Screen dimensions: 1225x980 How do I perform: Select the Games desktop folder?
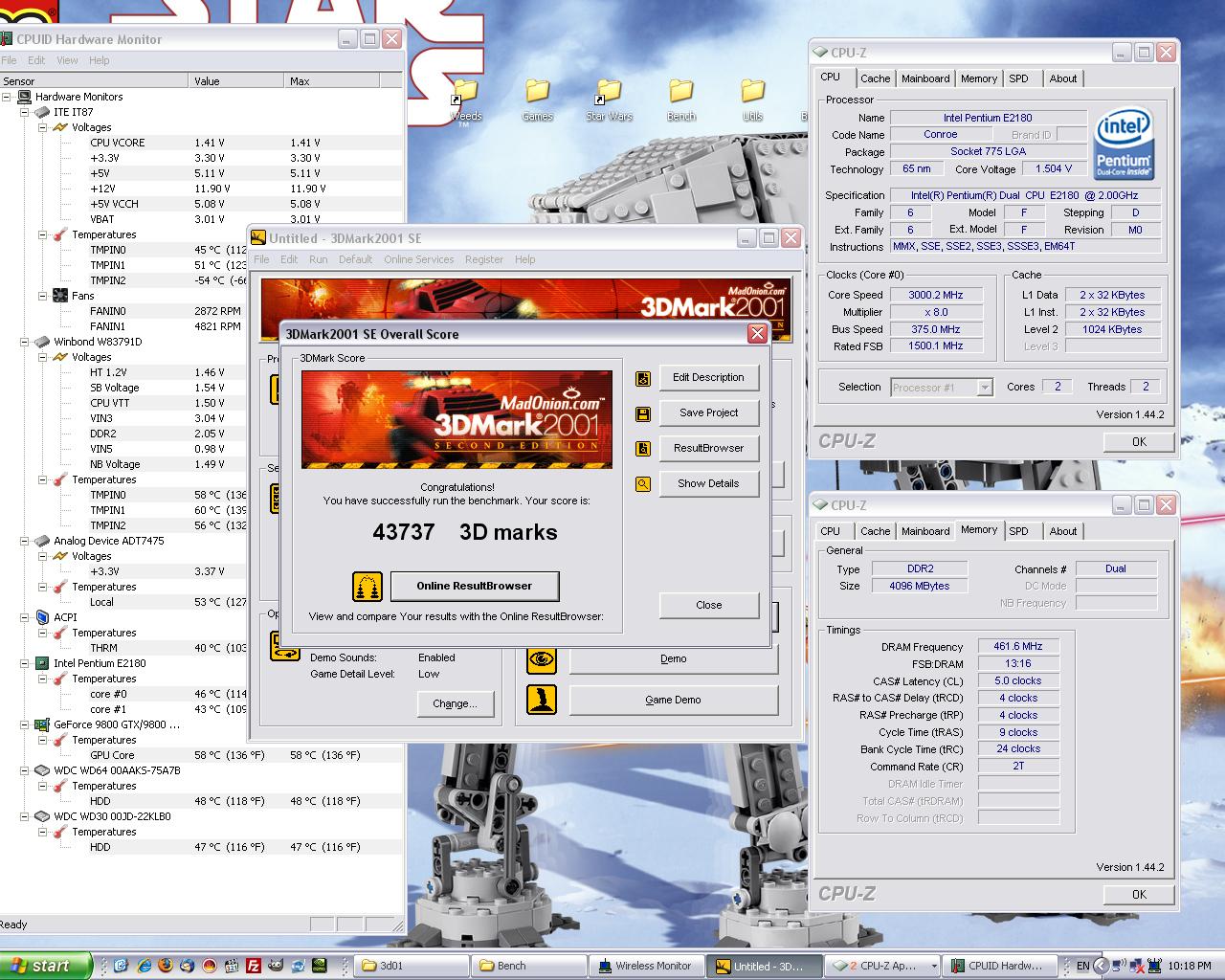point(538,100)
